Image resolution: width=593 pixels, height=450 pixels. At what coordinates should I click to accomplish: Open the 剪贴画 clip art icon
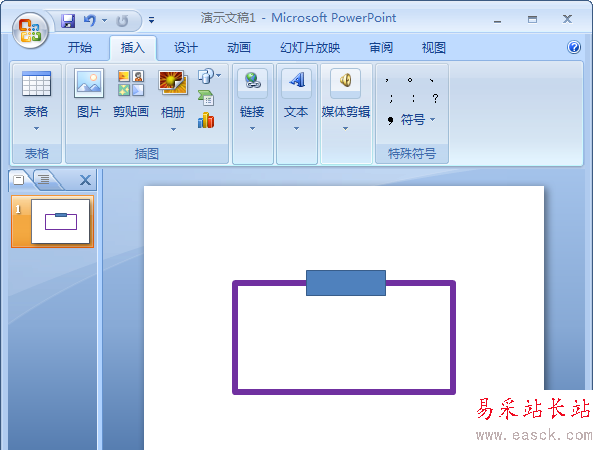[x=131, y=82]
